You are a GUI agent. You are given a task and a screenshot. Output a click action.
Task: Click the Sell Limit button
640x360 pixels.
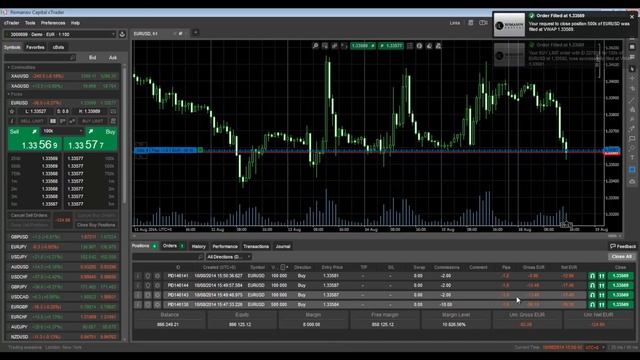click(32, 121)
